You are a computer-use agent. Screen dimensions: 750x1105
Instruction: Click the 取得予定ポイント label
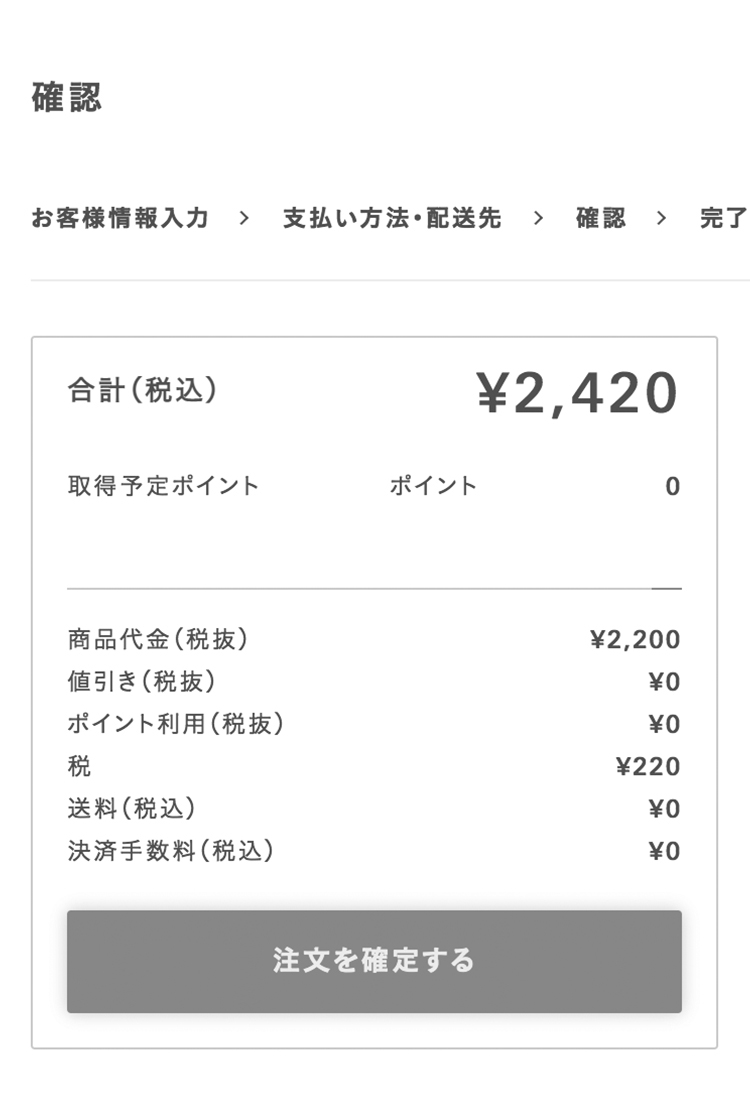point(163,486)
